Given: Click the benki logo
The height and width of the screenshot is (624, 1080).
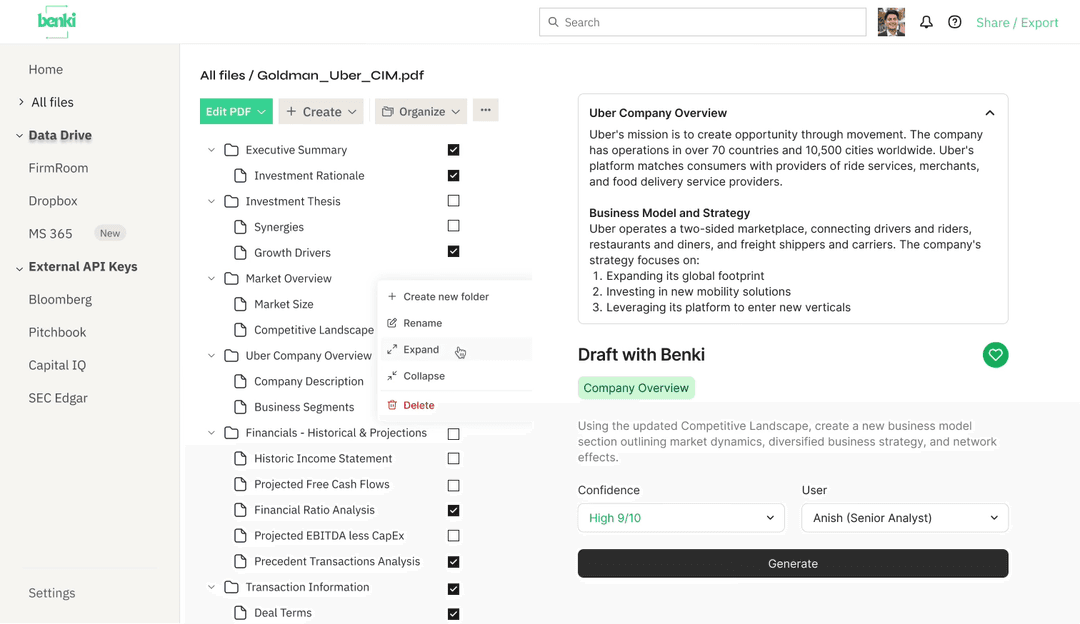Looking at the screenshot, I should point(57,21).
